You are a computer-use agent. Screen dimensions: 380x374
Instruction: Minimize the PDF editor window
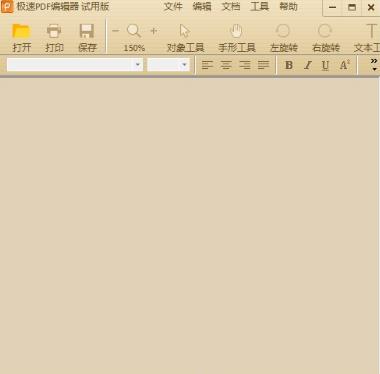(332, 7)
